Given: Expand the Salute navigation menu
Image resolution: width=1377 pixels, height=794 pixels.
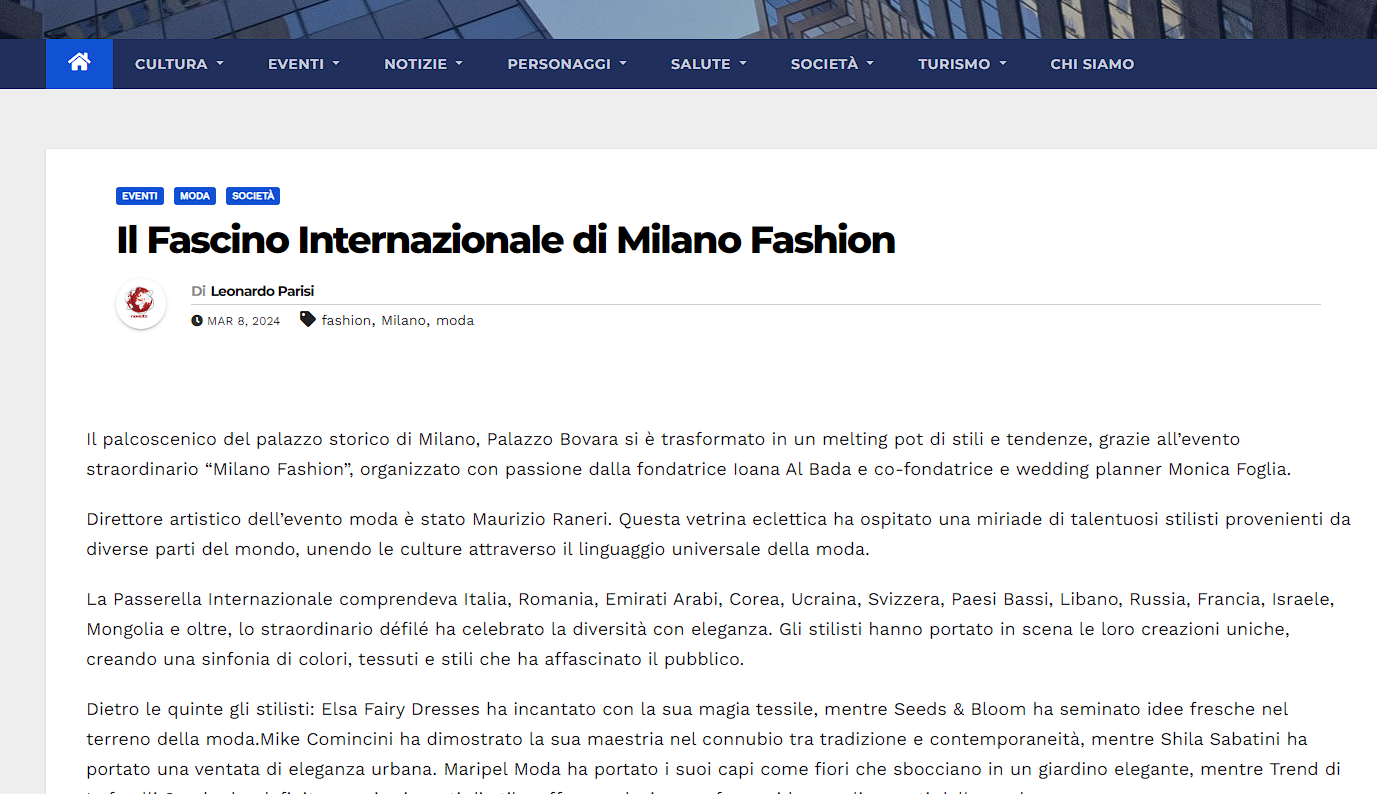Looking at the screenshot, I should pyautogui.click(x=708, y=64).
